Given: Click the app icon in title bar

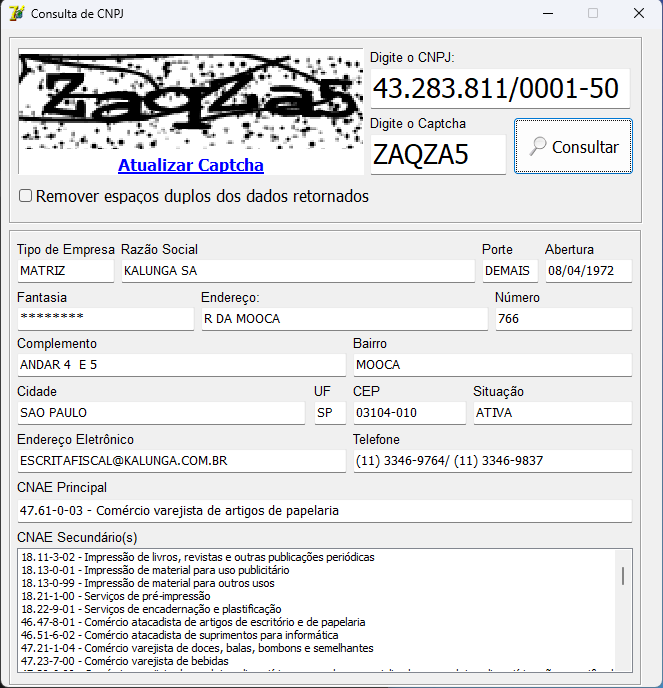Looking at the screenshot, I should (17, 14).
